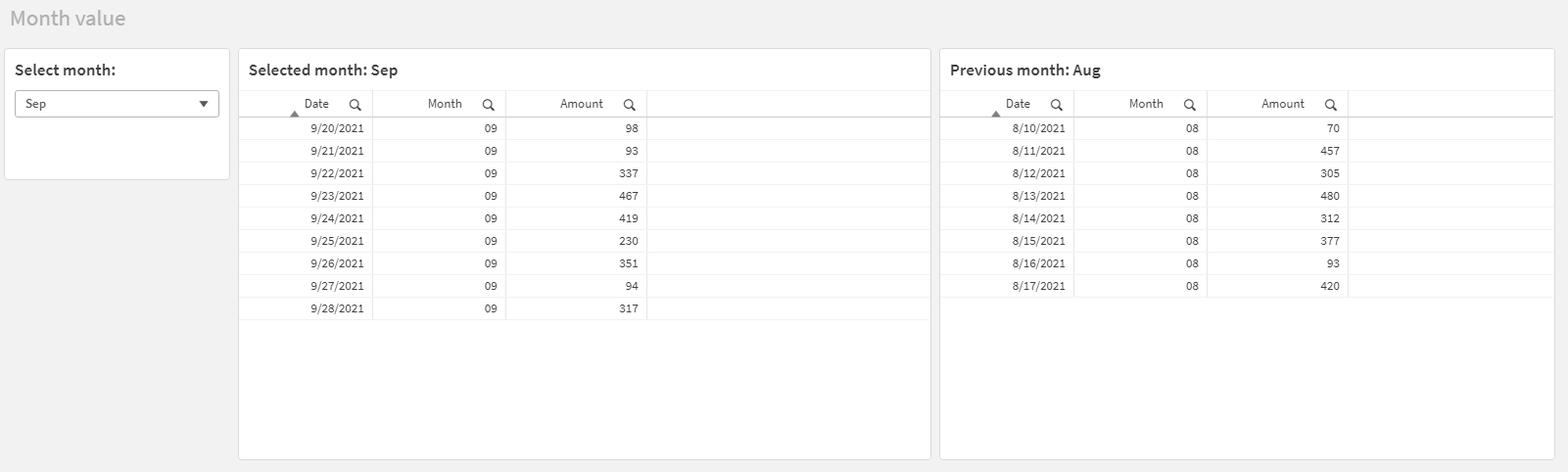The image size is (1568, 472).
Task: Sort Selected month table by Amount header
Action: 582,104
